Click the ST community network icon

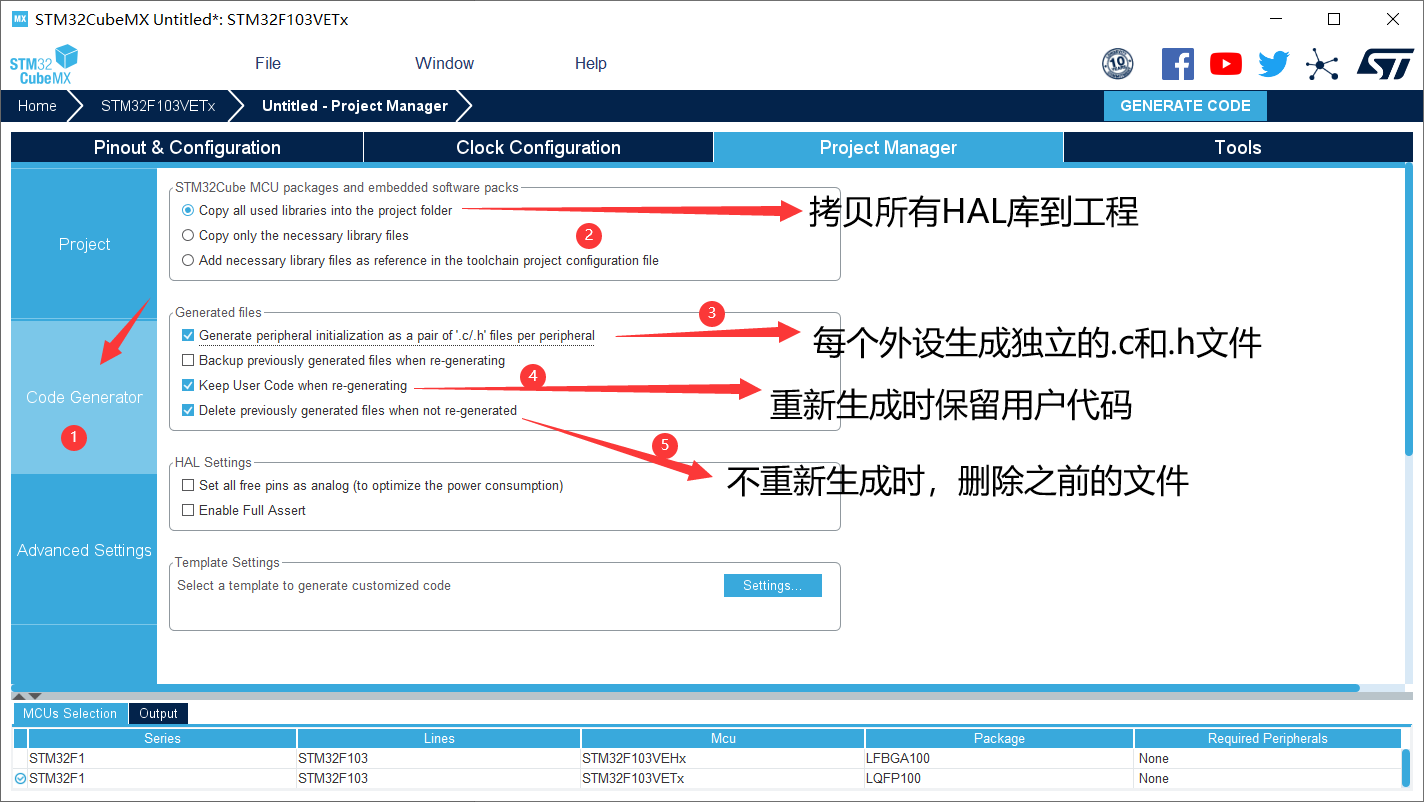1321,65
